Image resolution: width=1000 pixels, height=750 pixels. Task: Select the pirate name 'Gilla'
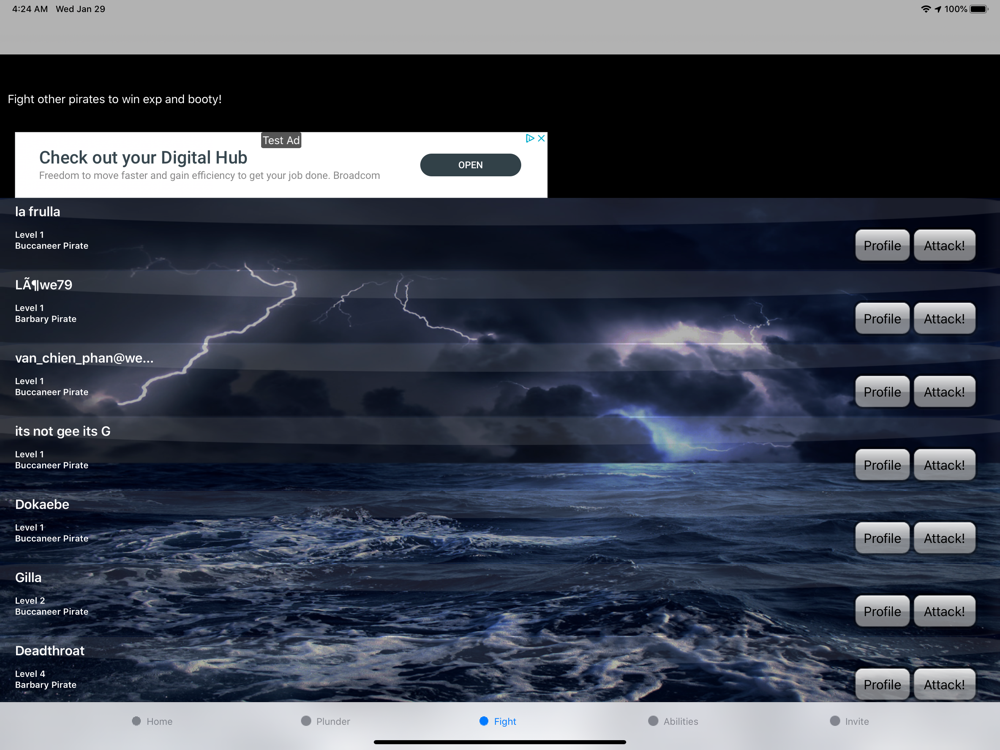[x=28, y=577]
